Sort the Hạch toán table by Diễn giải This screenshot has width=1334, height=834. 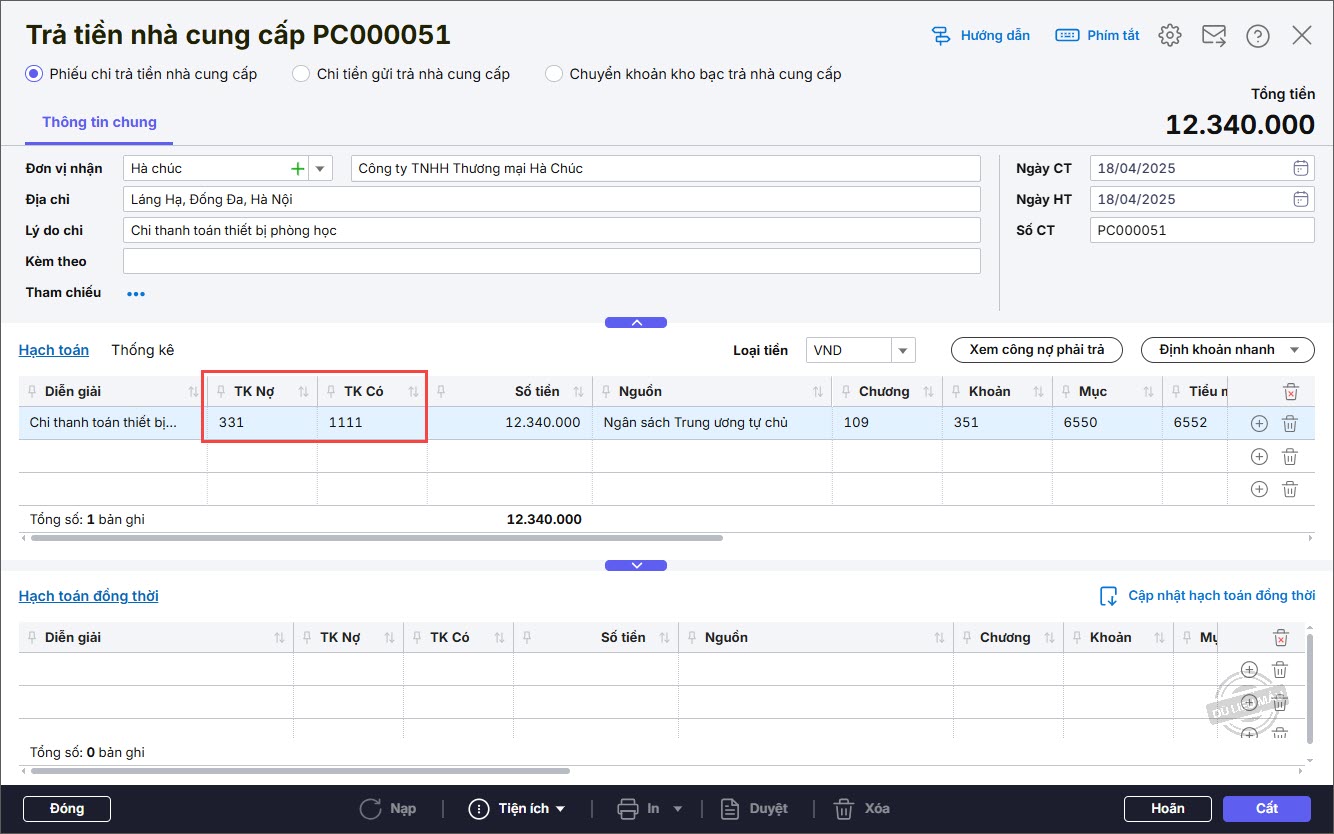click(x=194, y=391)
